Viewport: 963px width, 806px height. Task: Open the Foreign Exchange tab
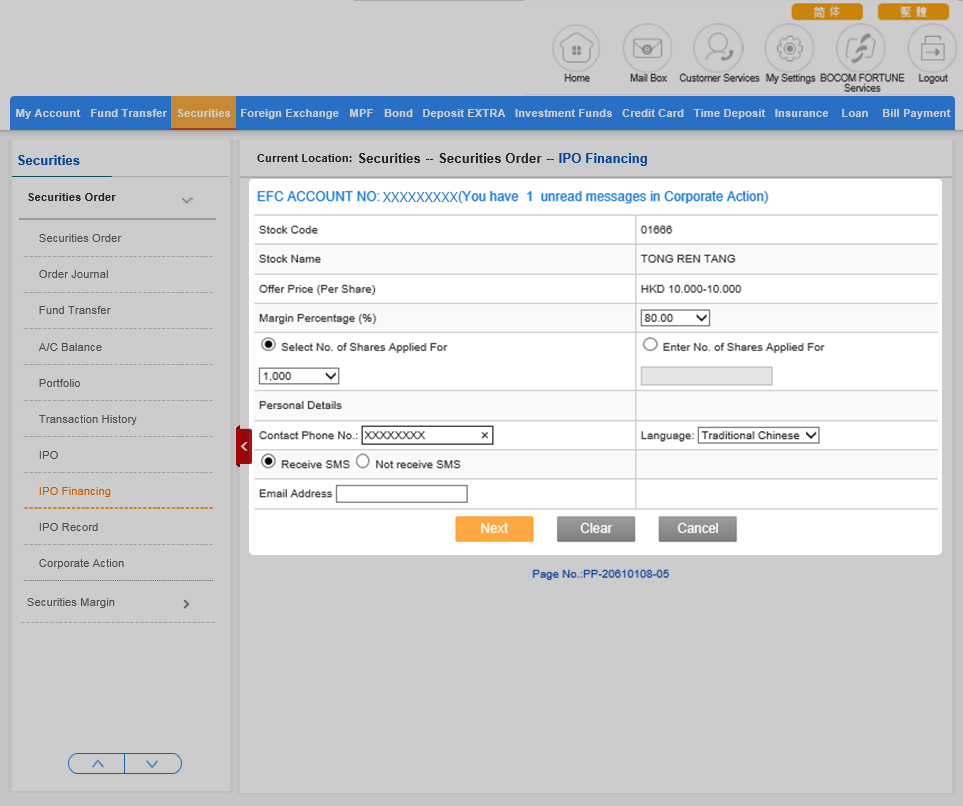(289, 113)
